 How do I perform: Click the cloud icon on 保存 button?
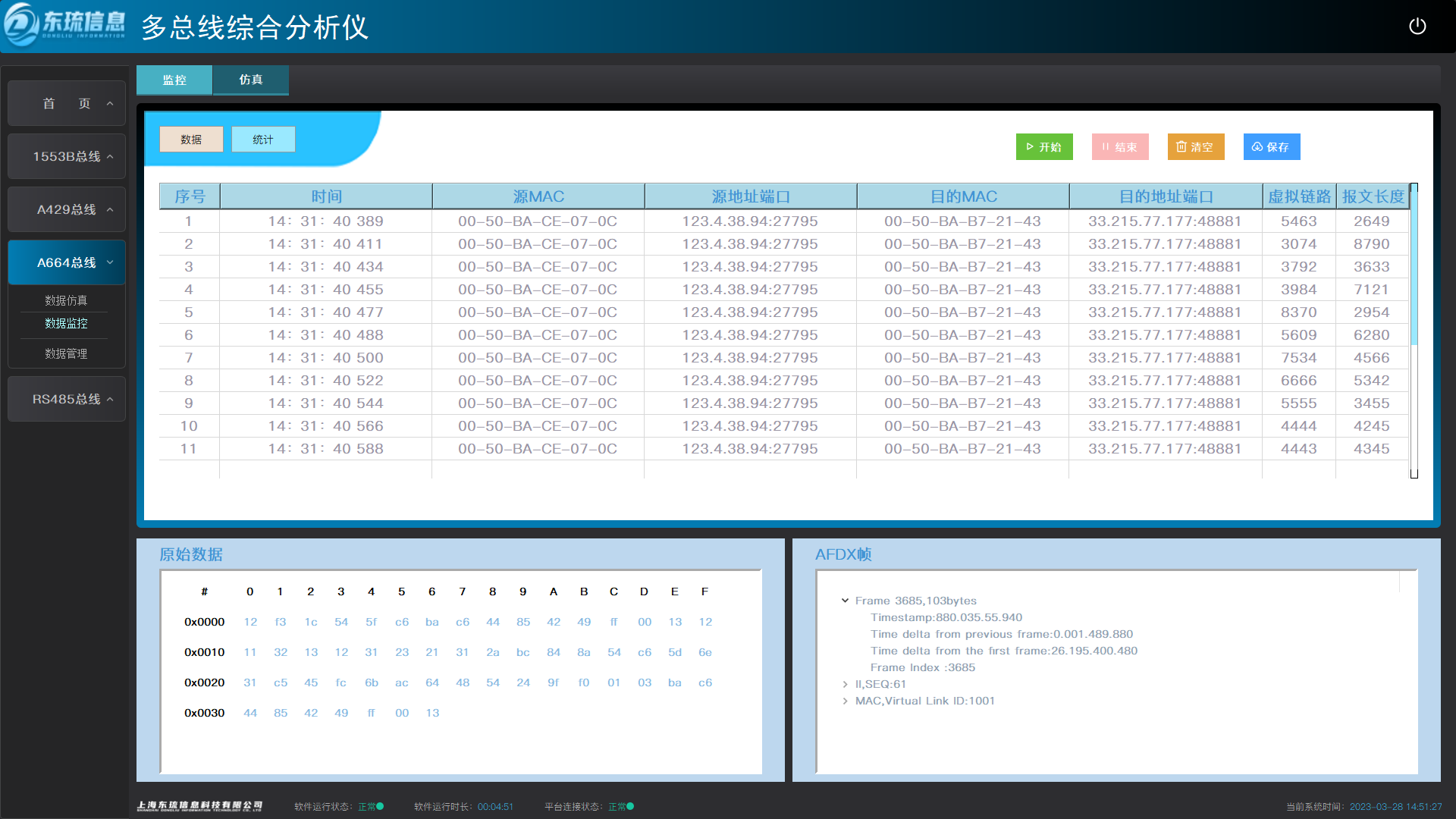pos(1257,147)
